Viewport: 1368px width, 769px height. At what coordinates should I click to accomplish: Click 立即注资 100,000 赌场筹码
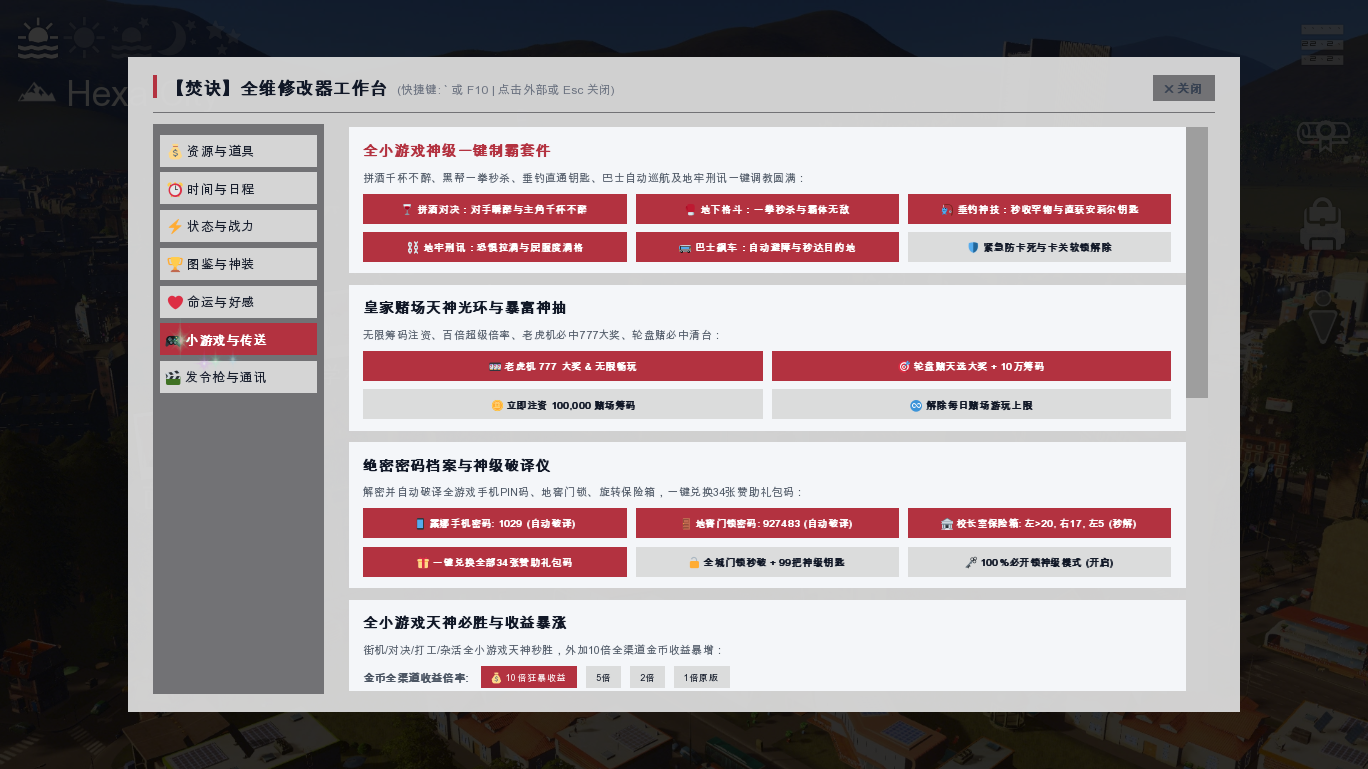click(x=563, y=404)
